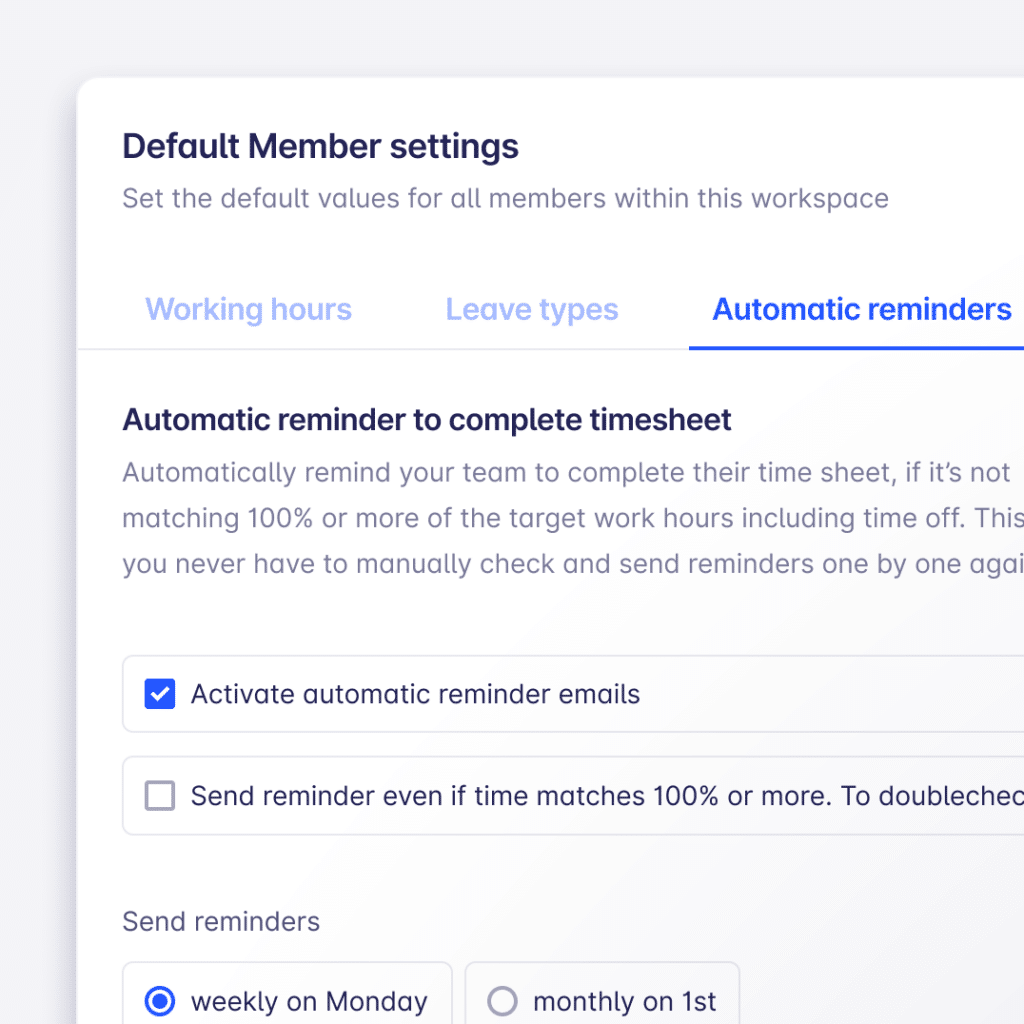Click the filled blue radio circle icon
The width and height of the screenshot is (1024, 1024).
[x=160, y=1001]
